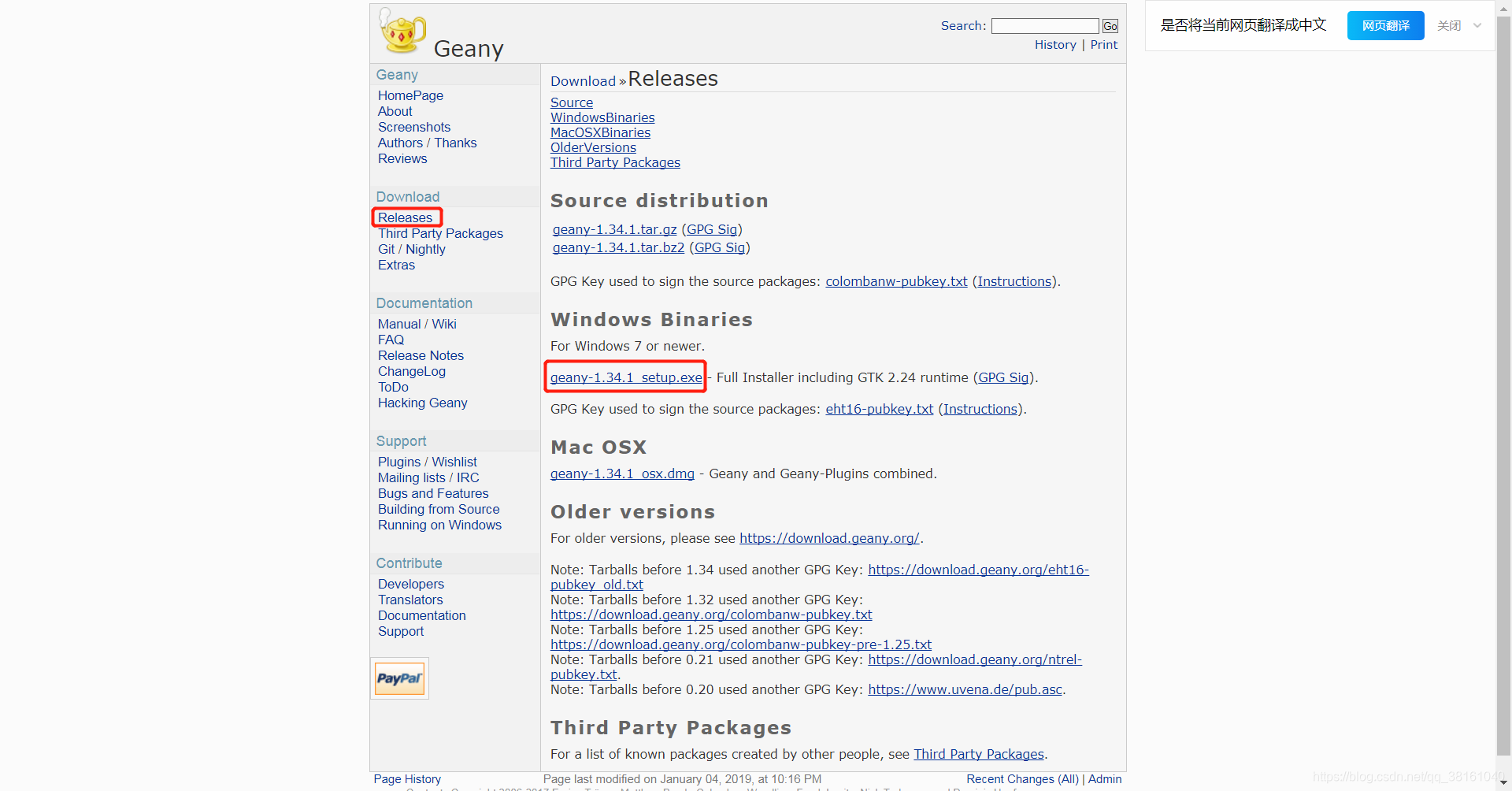
Task: Open Documentation link under Contribute
Action: pos(422,615)
